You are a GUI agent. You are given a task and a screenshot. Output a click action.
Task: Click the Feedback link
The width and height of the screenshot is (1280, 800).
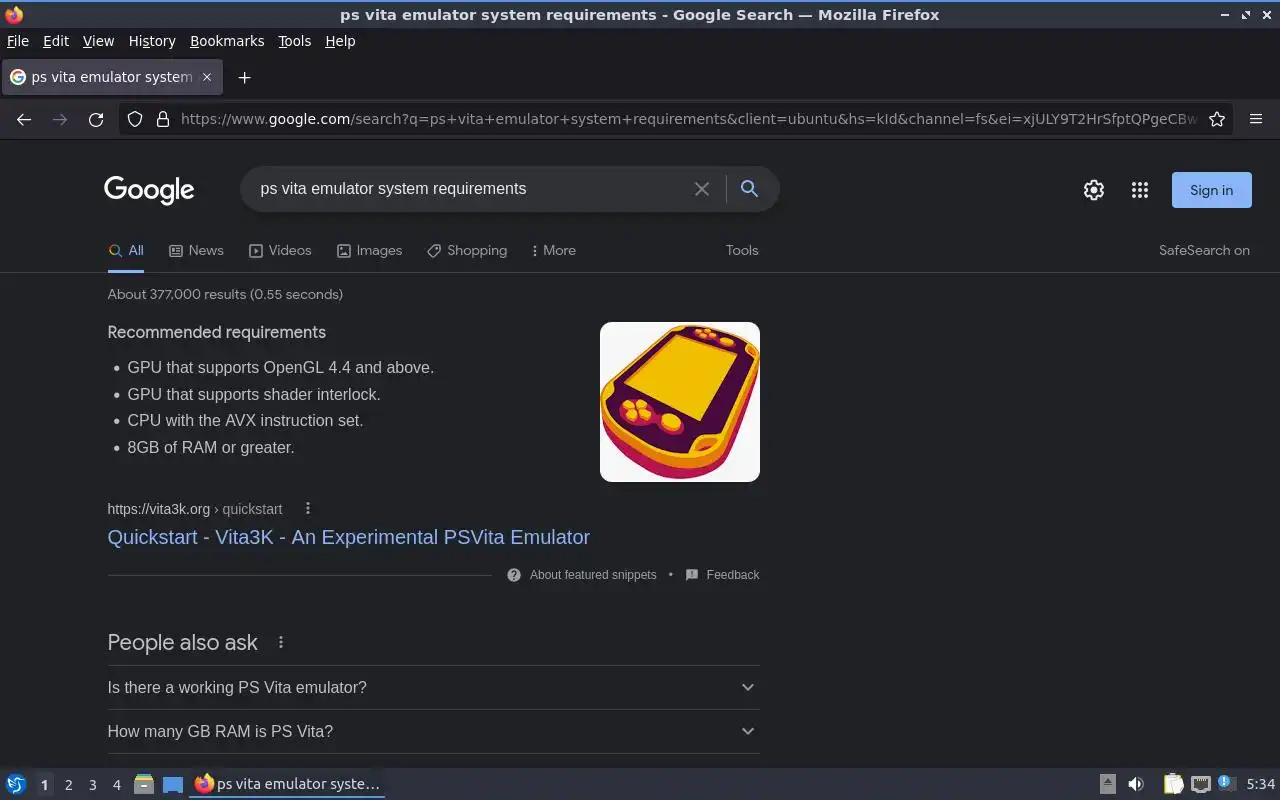[733, 575]
